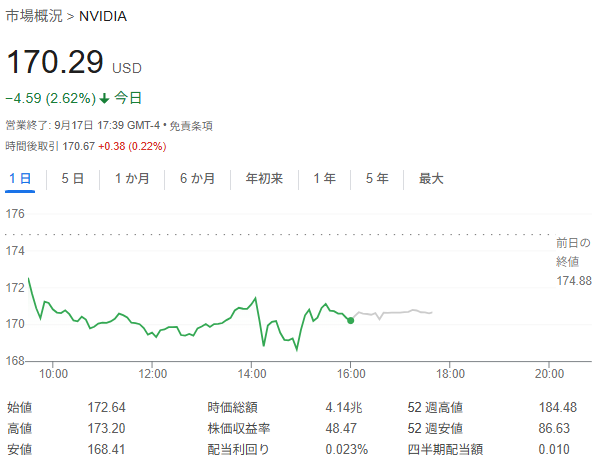Click the USD currency label
This screenshot has height=465, width=605.
pos(127,68)
